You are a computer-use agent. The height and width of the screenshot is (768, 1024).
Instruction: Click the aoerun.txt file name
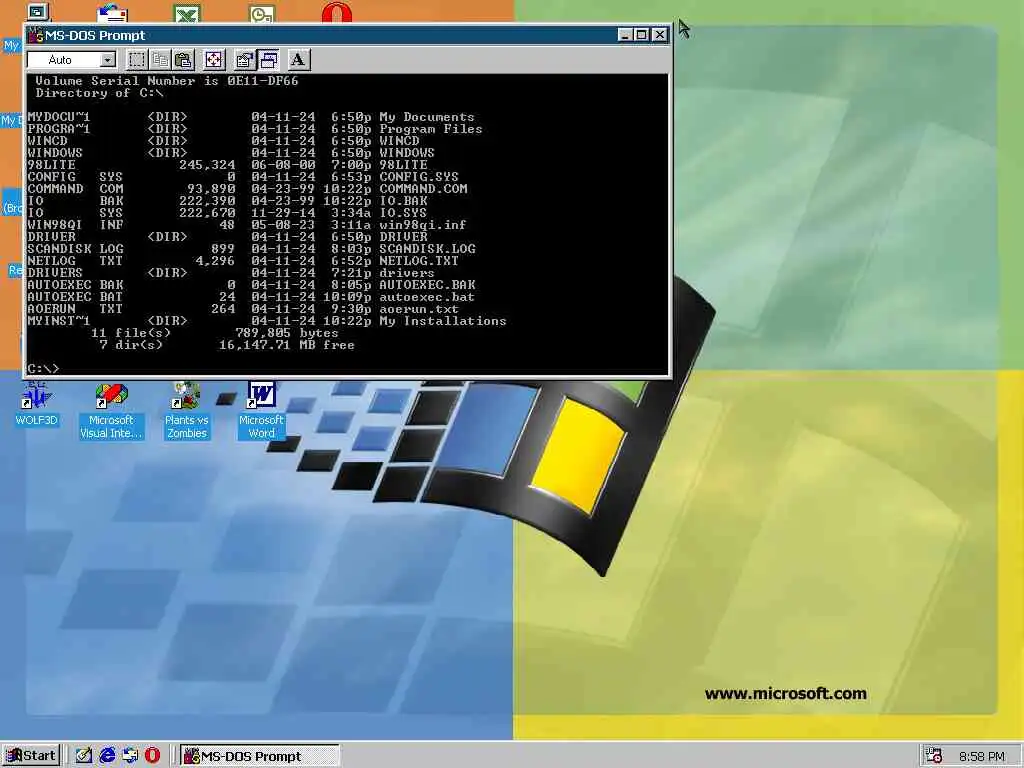419,309
